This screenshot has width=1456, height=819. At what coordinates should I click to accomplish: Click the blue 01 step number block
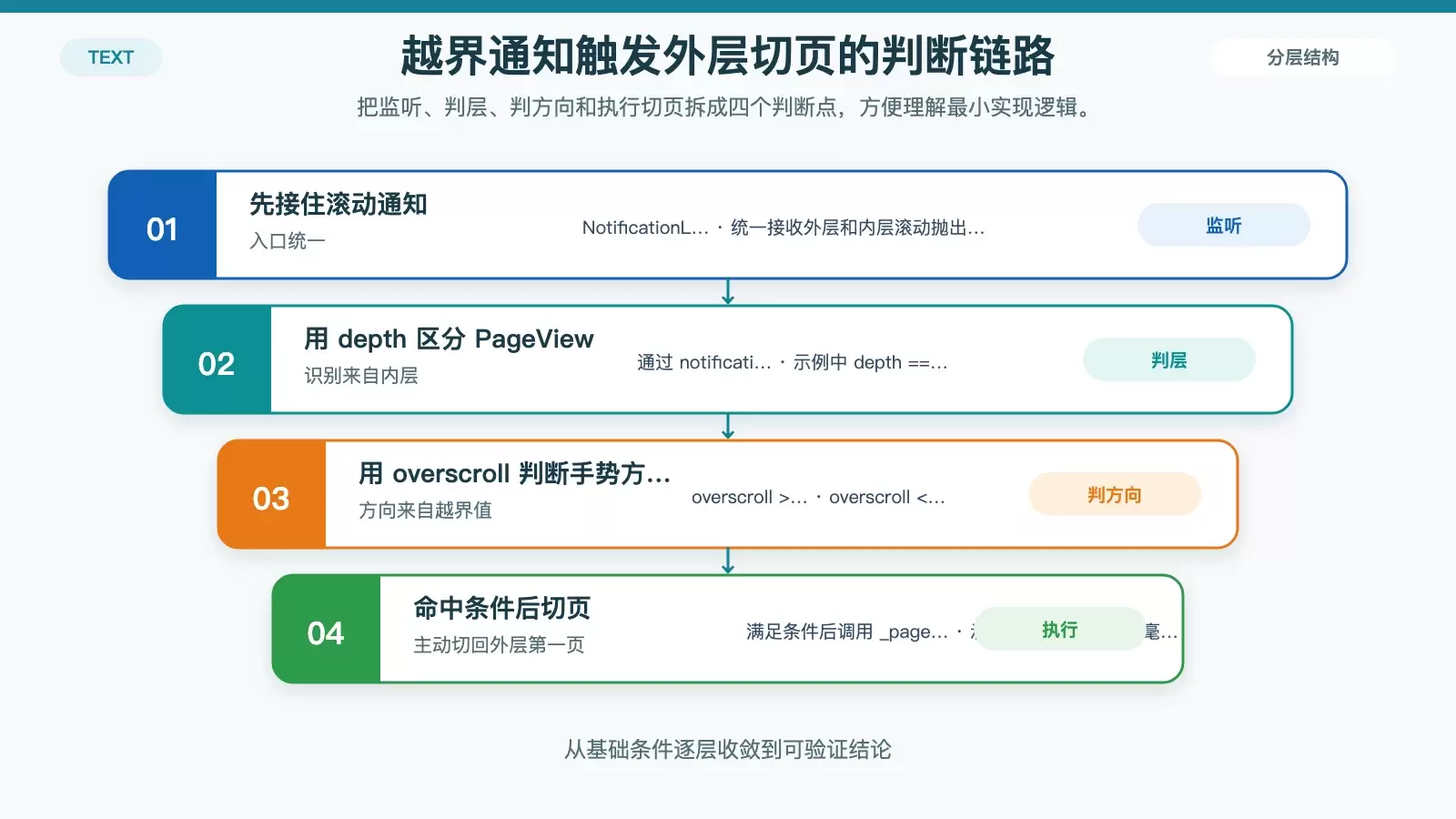click(163, 225)
